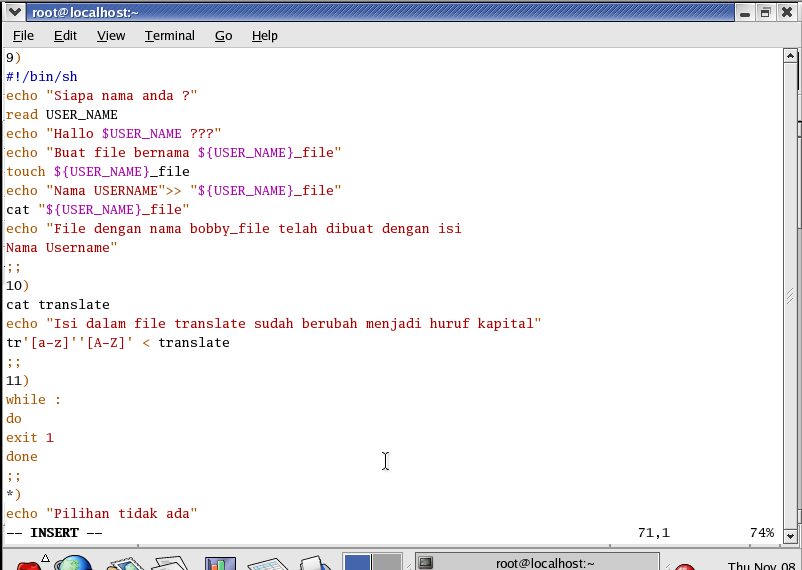Maximize the root@localhost terminal window
Screen dimensions: 802x570
[765, 12]
